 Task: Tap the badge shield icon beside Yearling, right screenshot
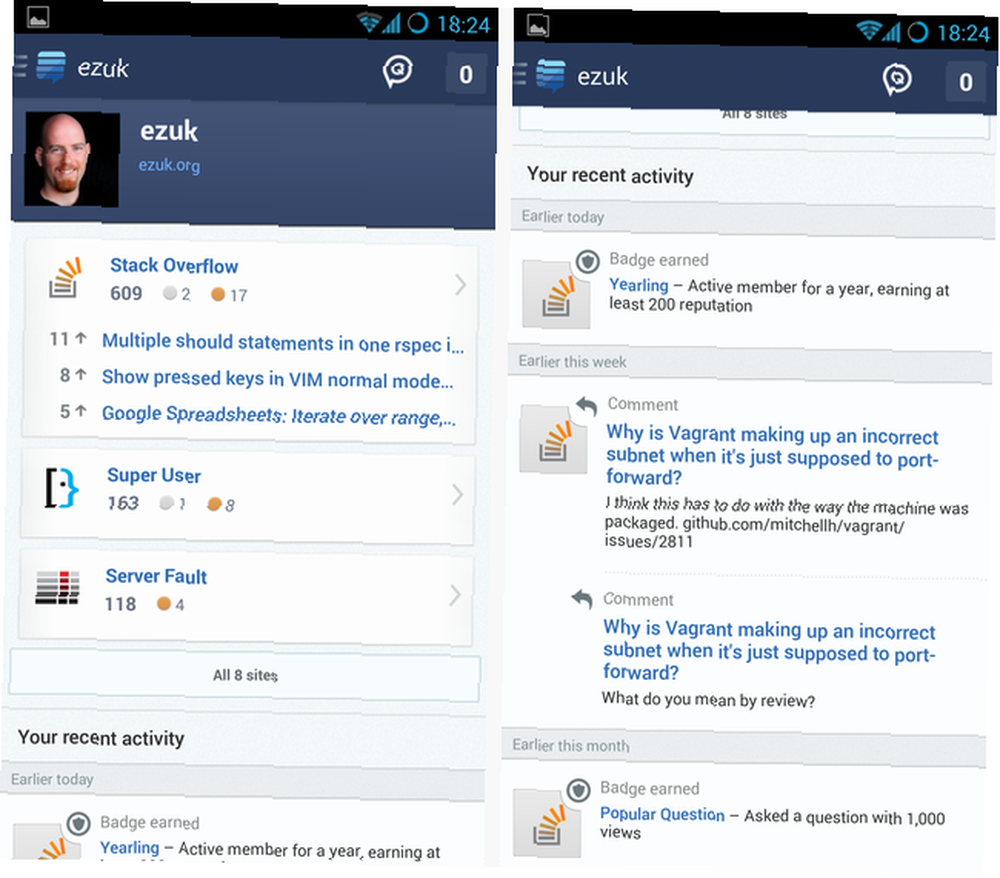tap(587, 261)
